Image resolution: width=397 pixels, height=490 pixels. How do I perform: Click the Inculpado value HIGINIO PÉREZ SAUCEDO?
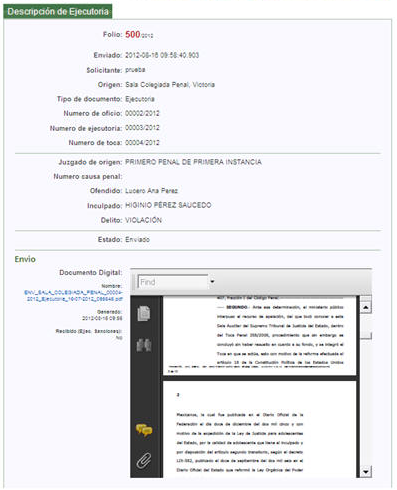168,205
